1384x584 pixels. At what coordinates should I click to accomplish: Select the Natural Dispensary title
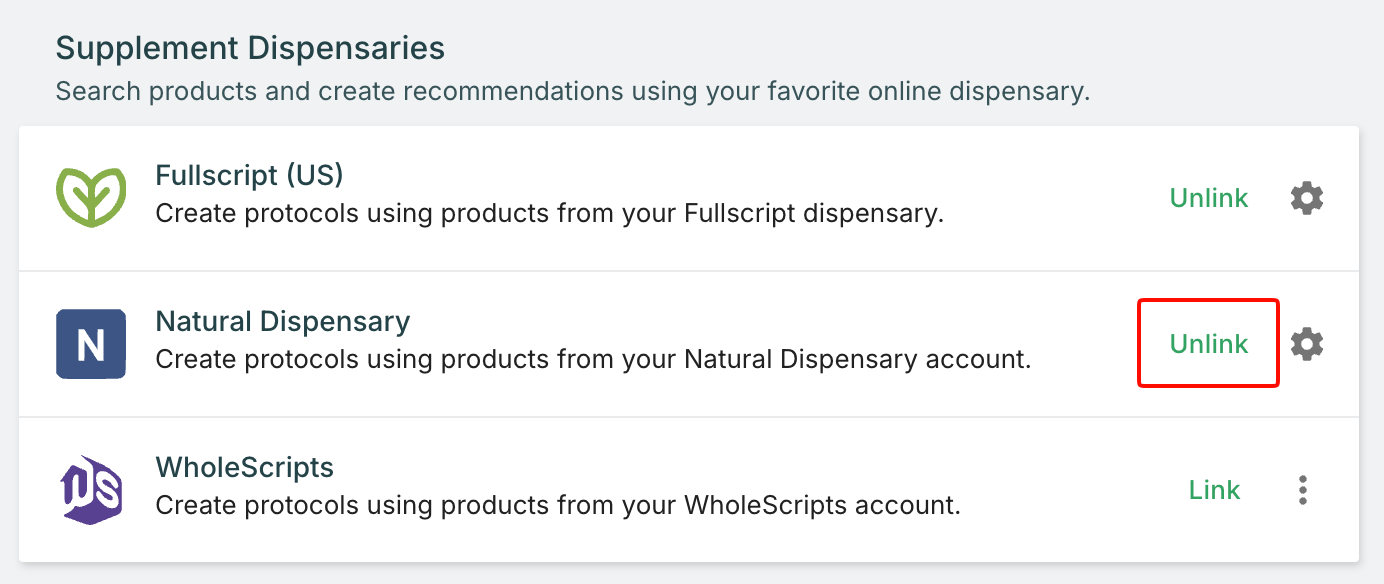pos(283,322)
